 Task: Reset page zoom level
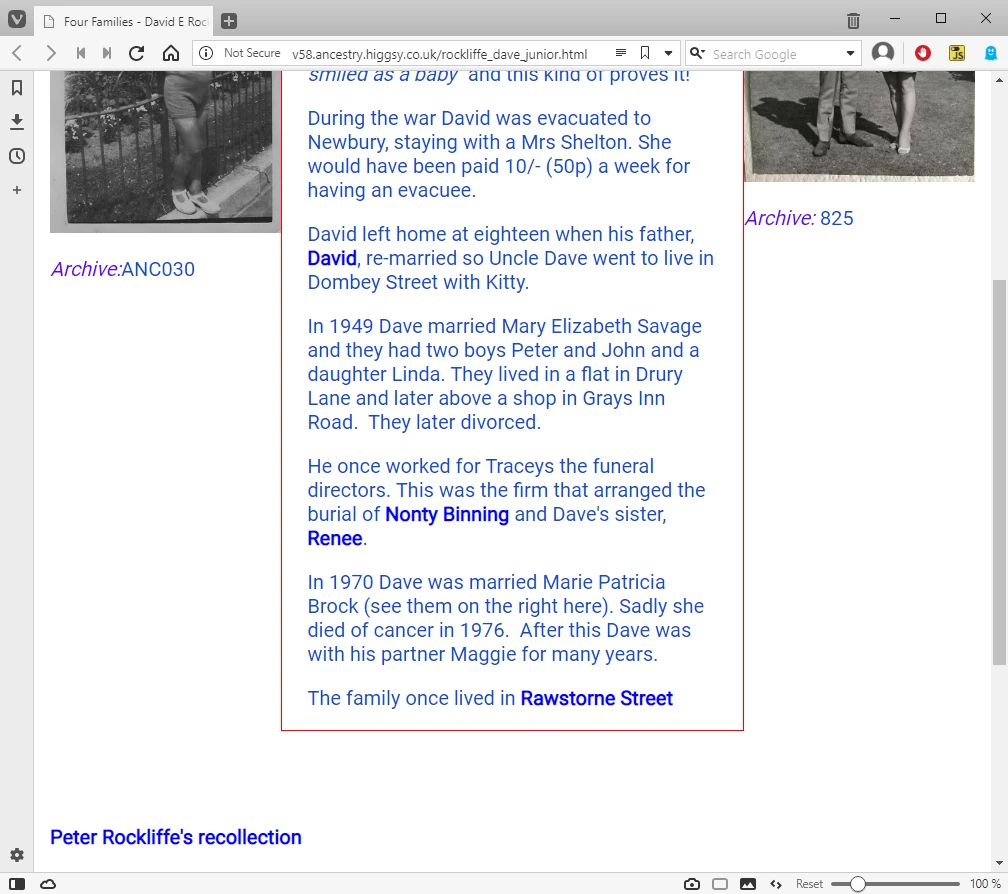pos(809,884)
